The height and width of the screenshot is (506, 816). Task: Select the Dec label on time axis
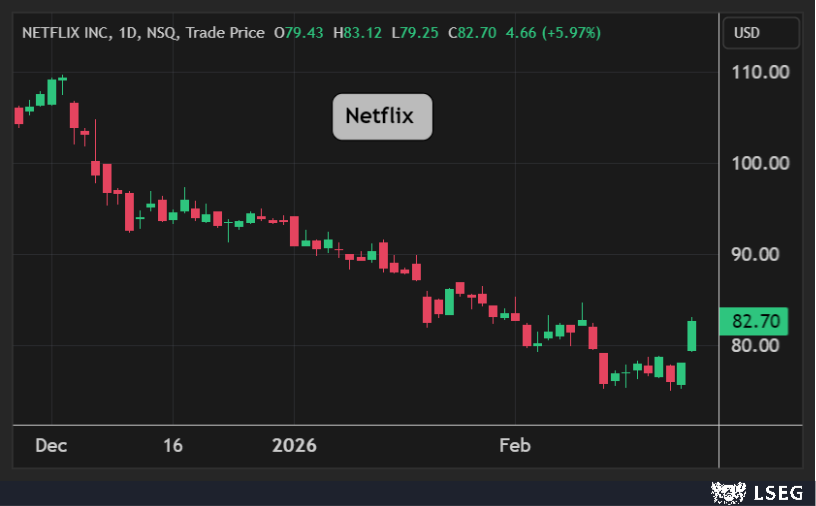(51, 445)
